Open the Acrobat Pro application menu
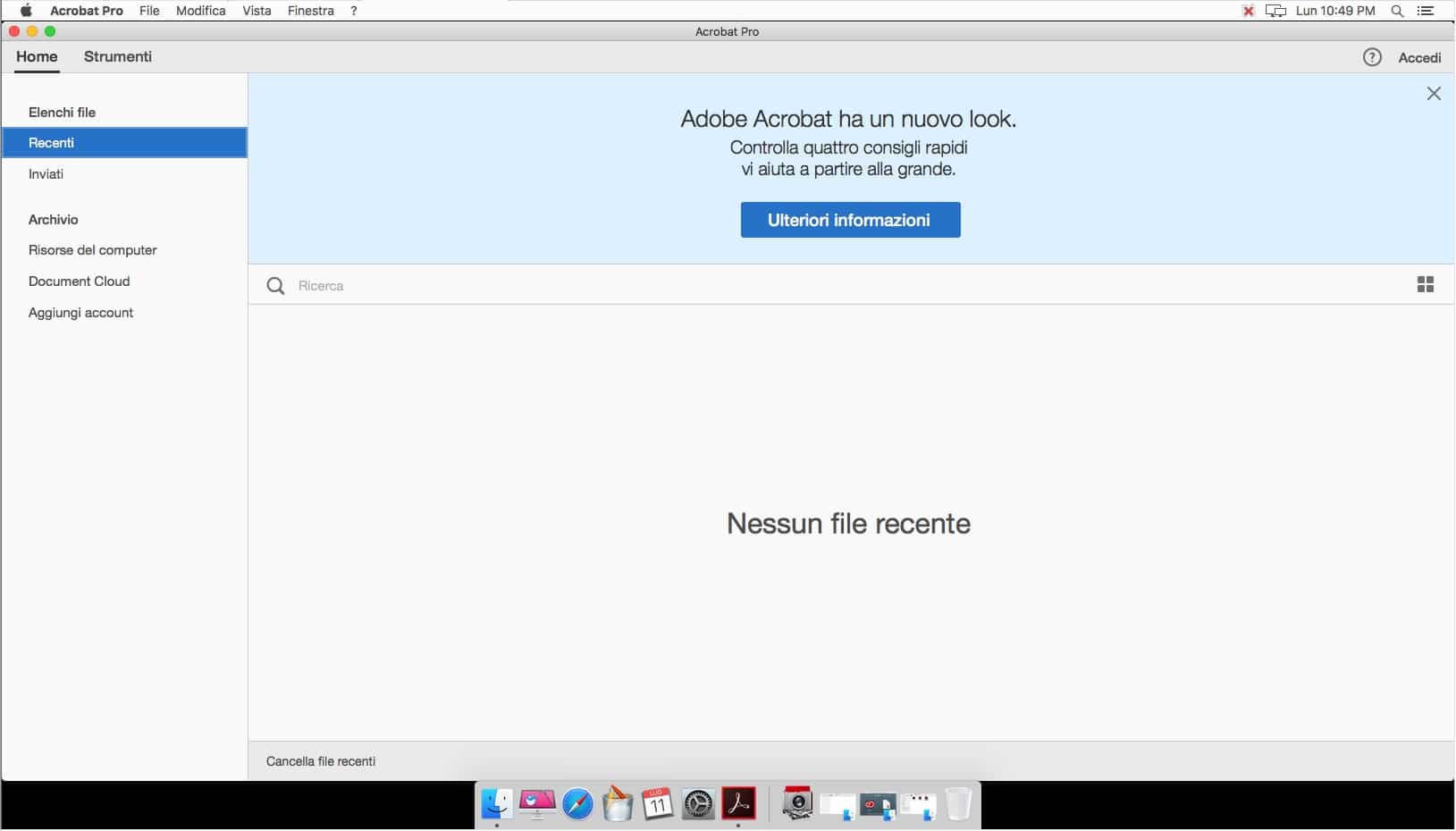This screenshot has width=1456, height=831. [x=87, y=11]
